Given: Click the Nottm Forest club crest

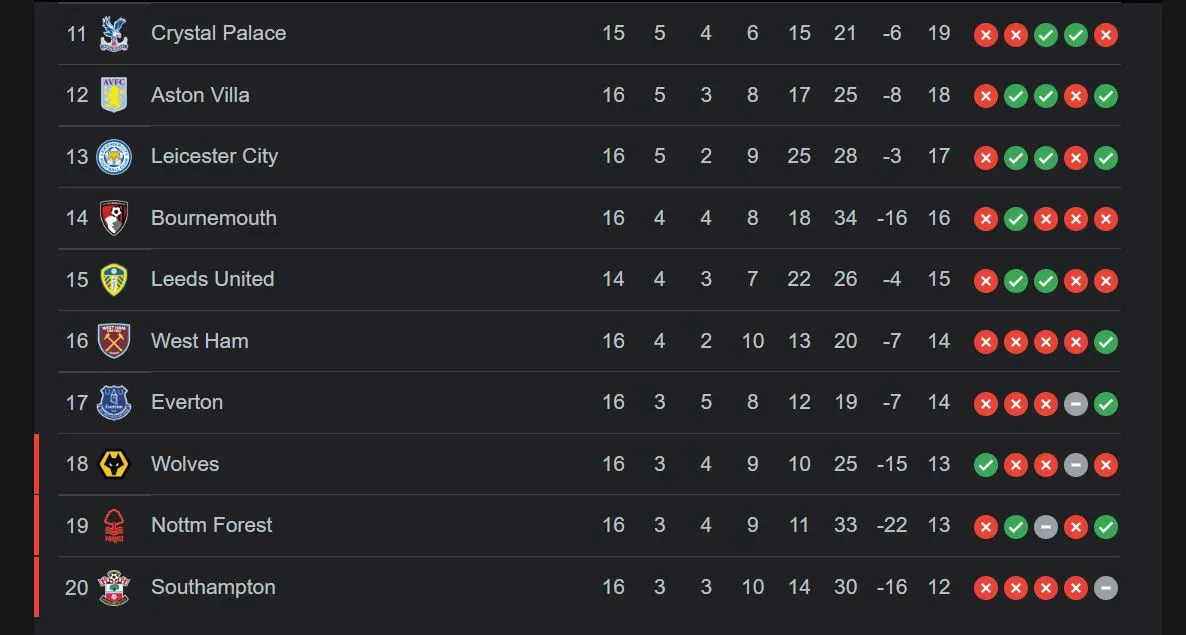Looking at the screenshot, I should 114,526.
